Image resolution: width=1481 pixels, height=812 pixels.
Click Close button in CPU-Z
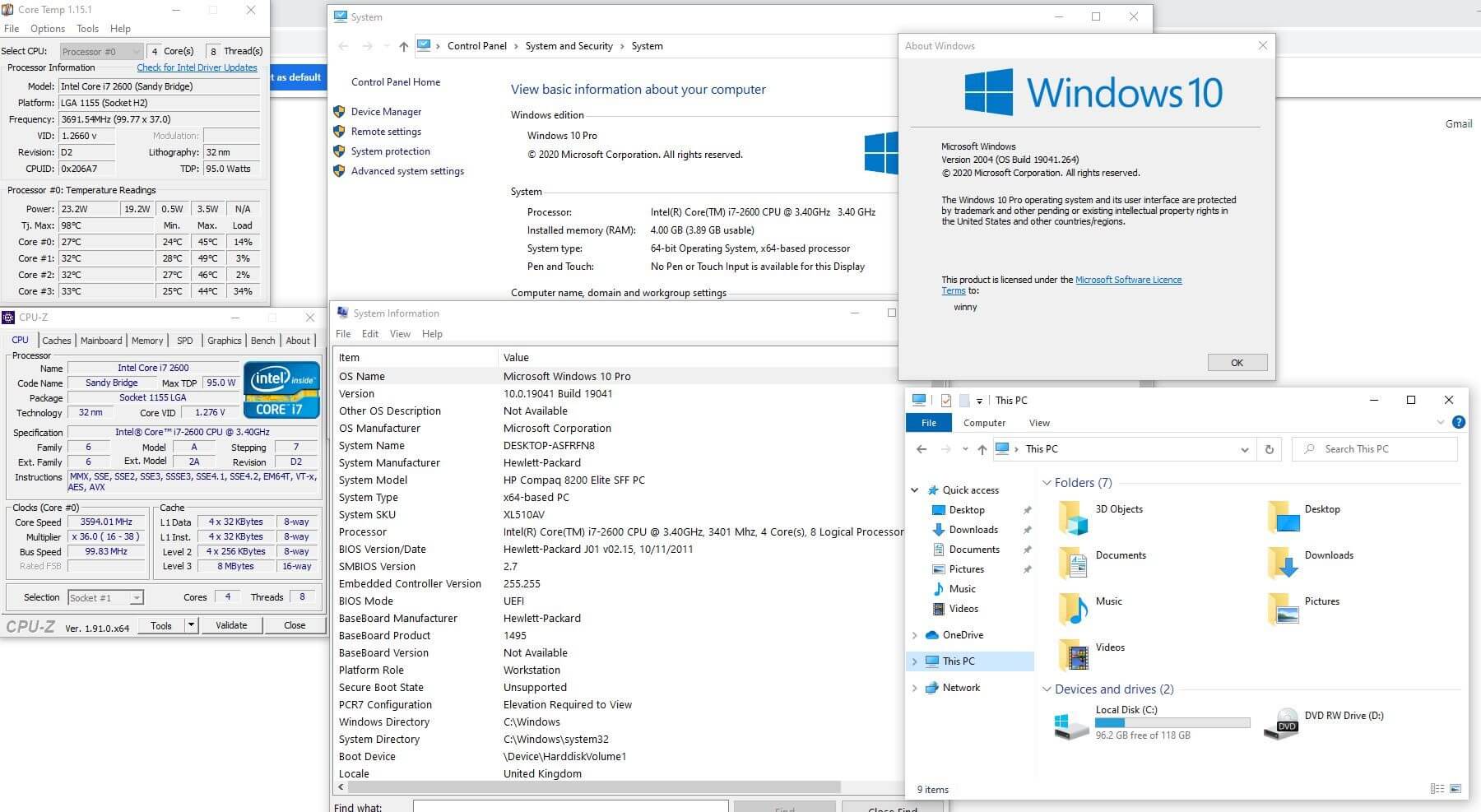pyautogui.click(x=295, y=625)
